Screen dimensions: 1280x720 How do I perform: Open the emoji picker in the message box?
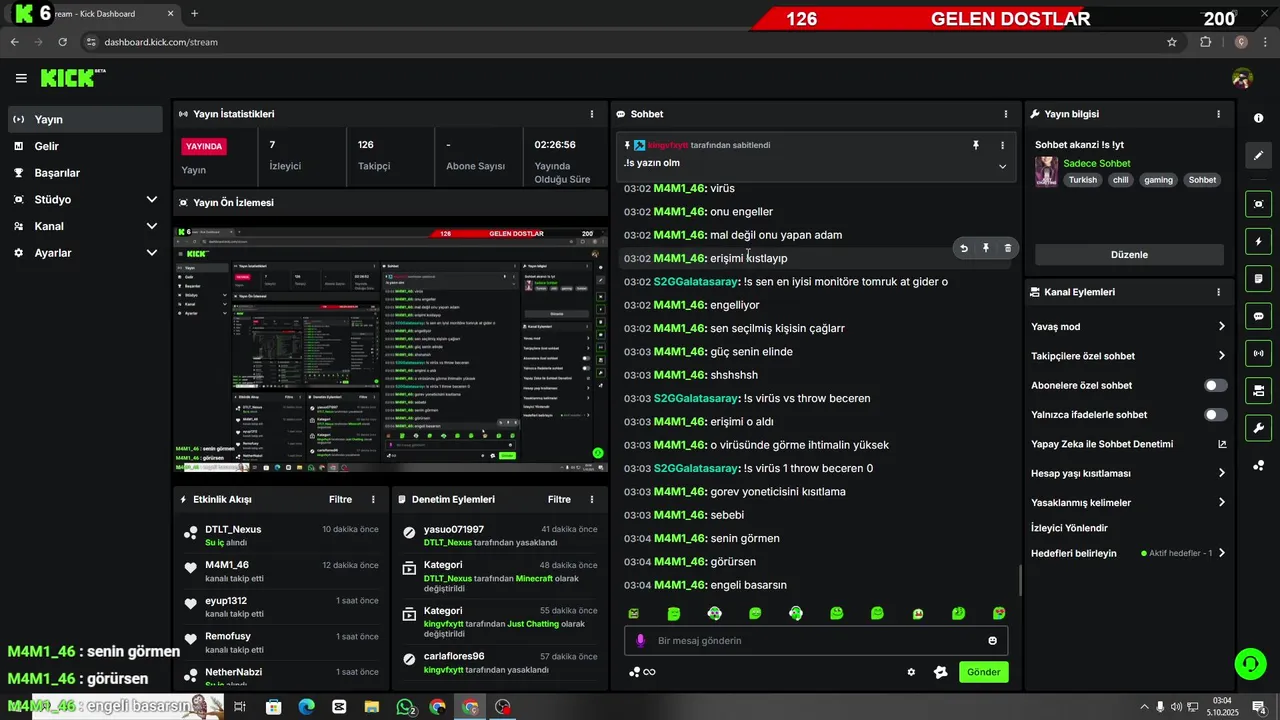(x=993, y=641)
